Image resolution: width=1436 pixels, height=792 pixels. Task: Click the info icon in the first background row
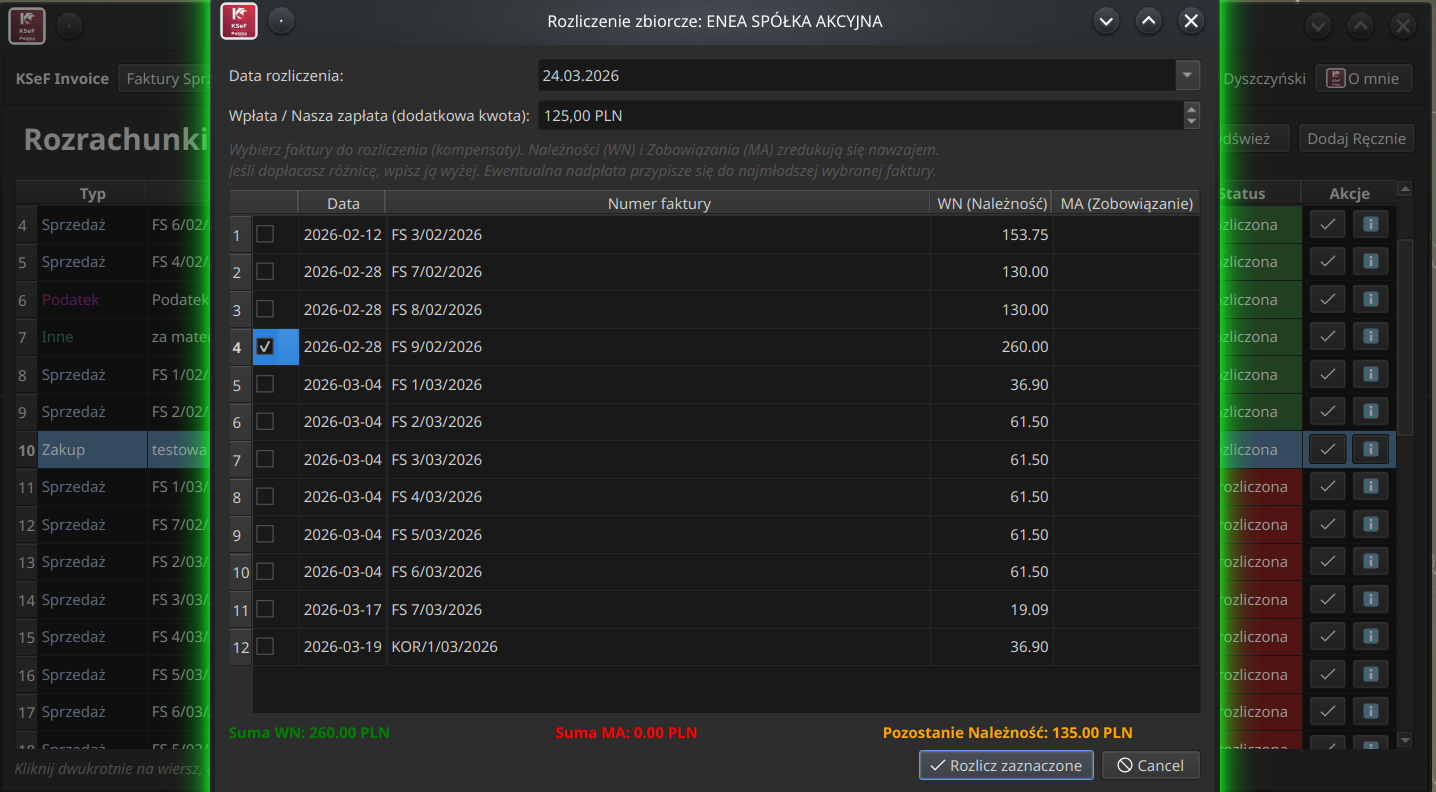(x=1370, y=225)
